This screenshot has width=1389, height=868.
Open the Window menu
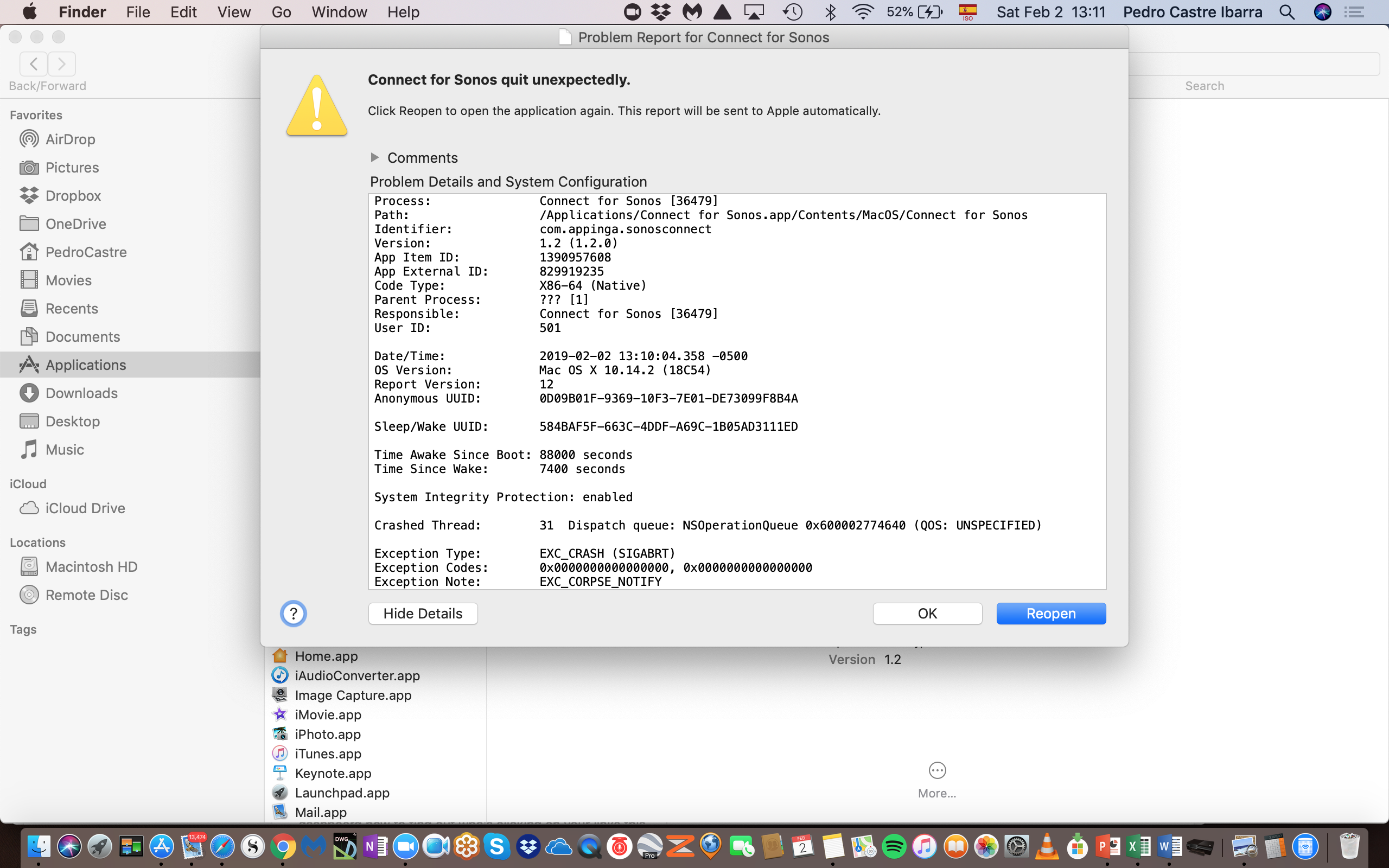click(339, 12)
